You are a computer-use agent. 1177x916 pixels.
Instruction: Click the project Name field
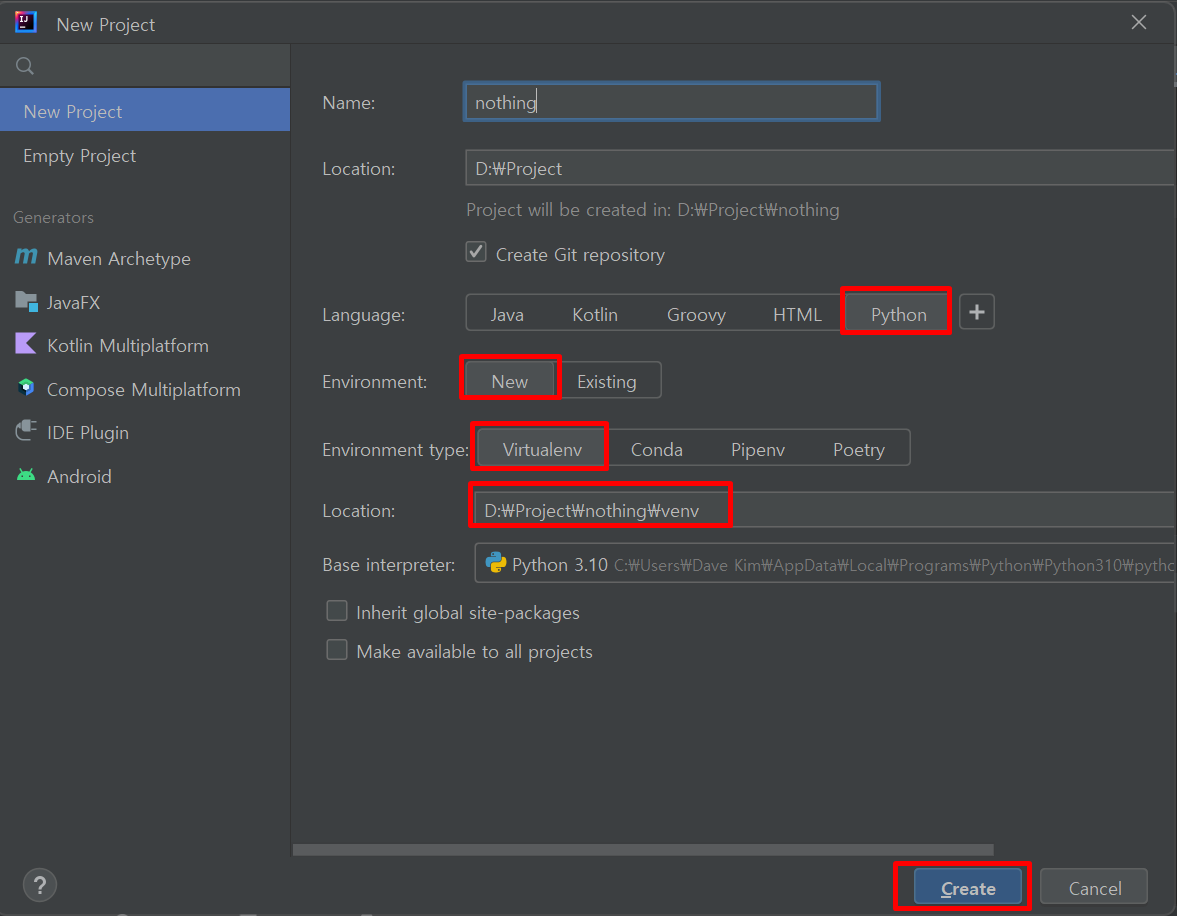(x=671, y=101)
